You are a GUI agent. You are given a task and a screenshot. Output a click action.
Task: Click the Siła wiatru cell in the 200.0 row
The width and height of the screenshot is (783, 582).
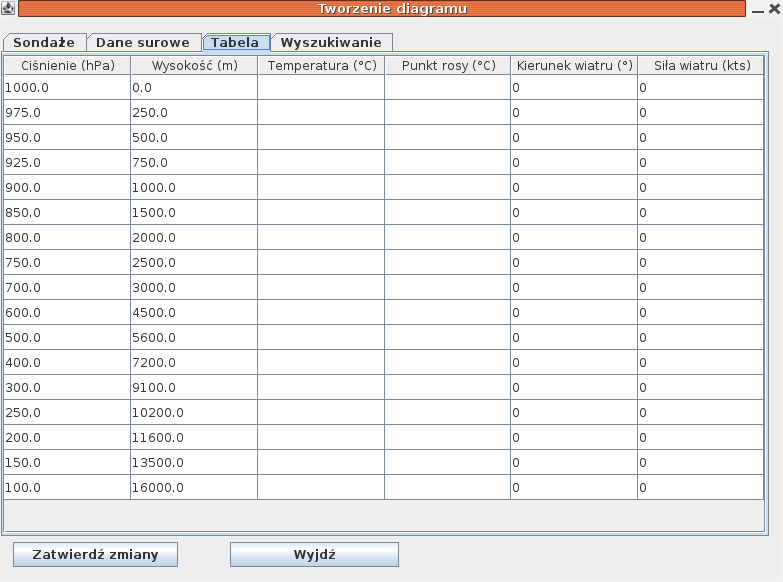[701, 437]
